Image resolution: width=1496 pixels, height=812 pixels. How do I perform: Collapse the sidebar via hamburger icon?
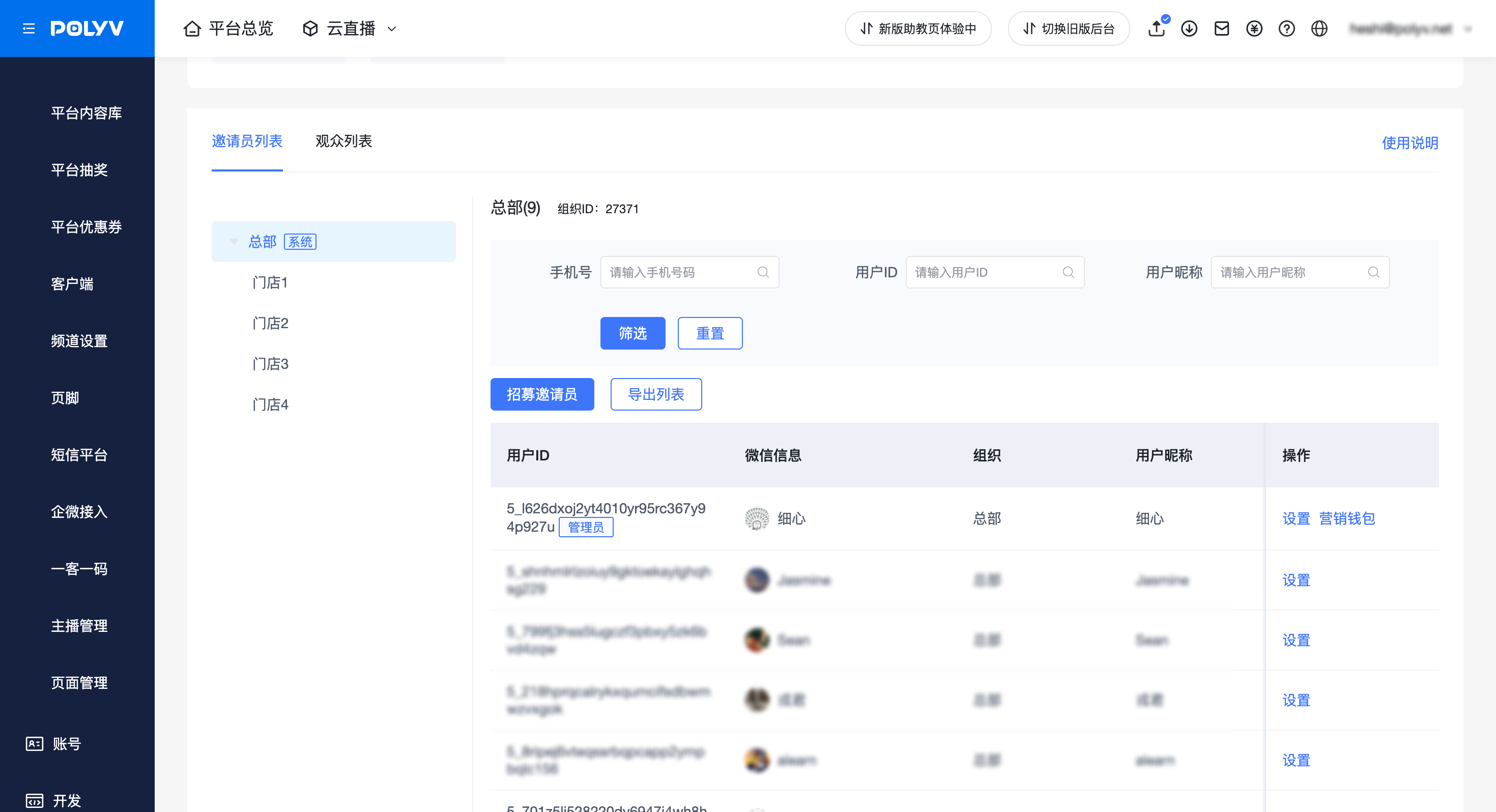coord(28,28)
